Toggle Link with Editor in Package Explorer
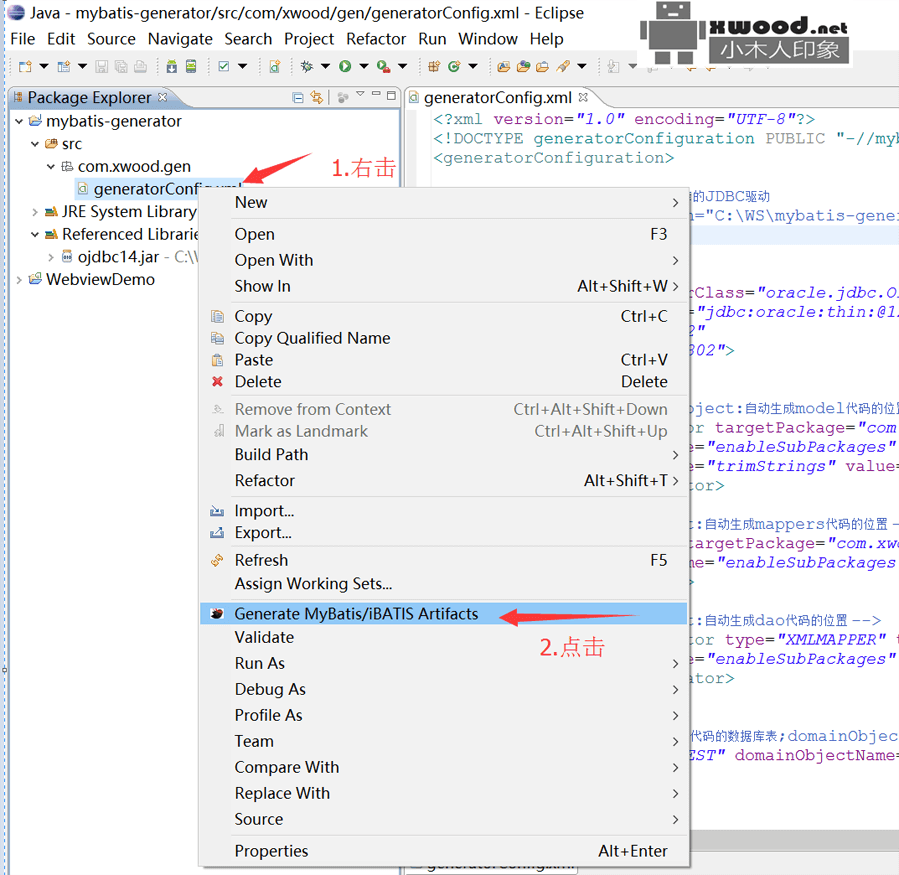Image resolution: width=899 pixels, height=875 pixels. point(316,97)
